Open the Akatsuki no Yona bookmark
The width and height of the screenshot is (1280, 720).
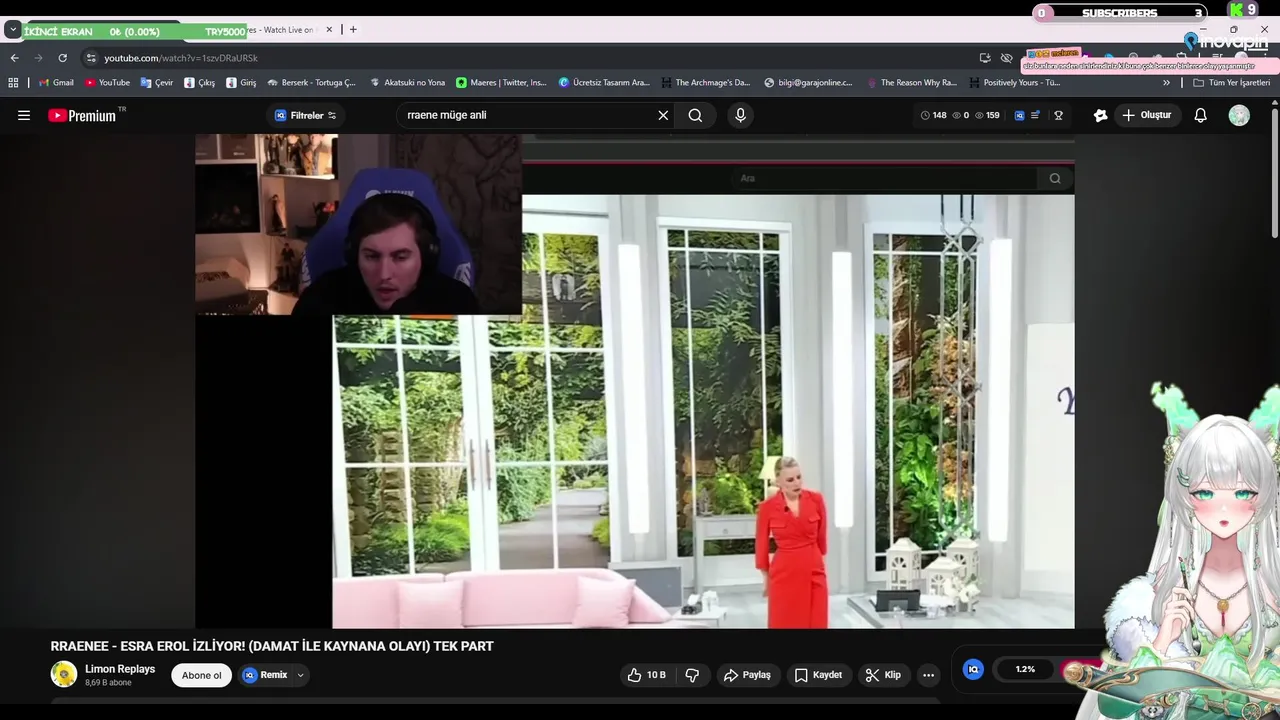[x=408, y=83]
